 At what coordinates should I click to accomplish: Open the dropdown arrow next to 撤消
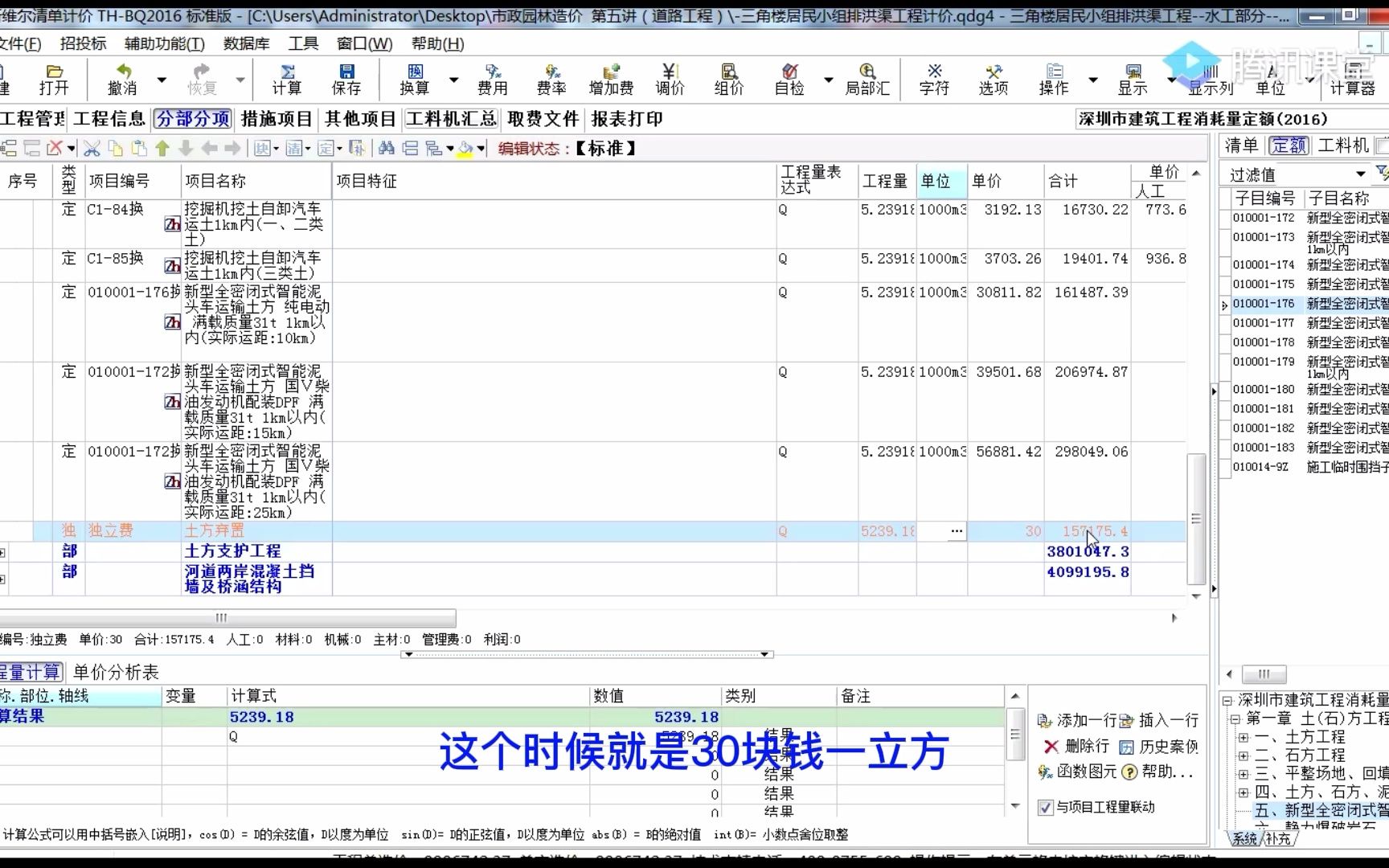162,80
